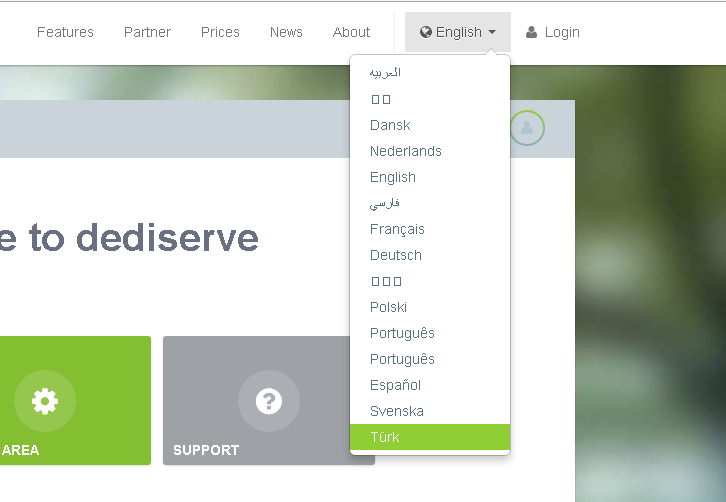Select Dansk from language list

pyautogui.click(x=430, y=125)
